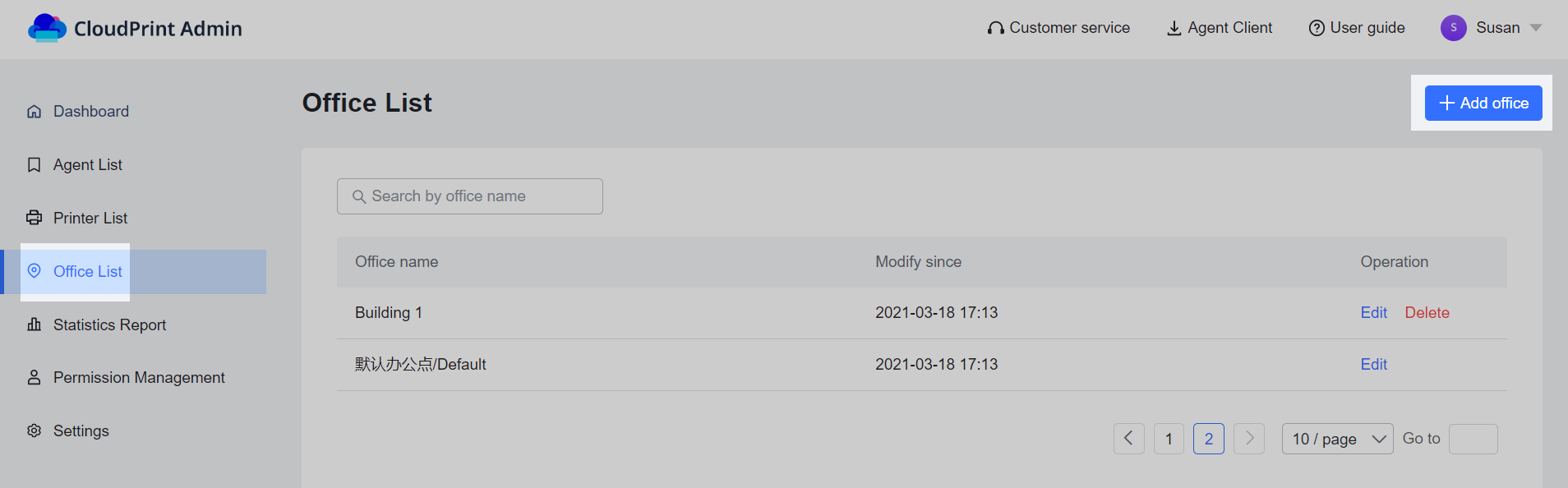
Task: Open Printer List via printer icon
Action: [x=34, y=218]
